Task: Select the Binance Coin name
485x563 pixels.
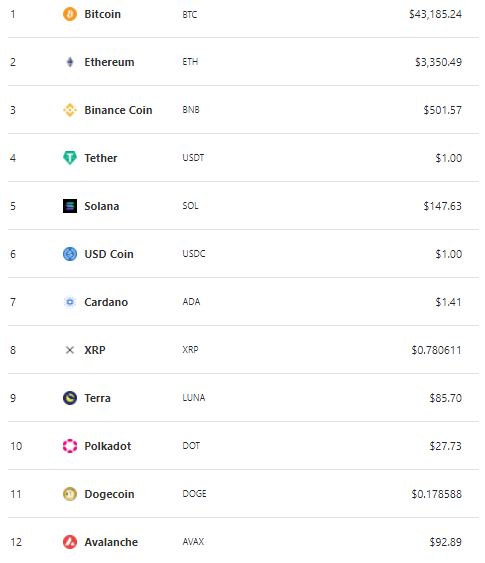Action: [118, 110]
